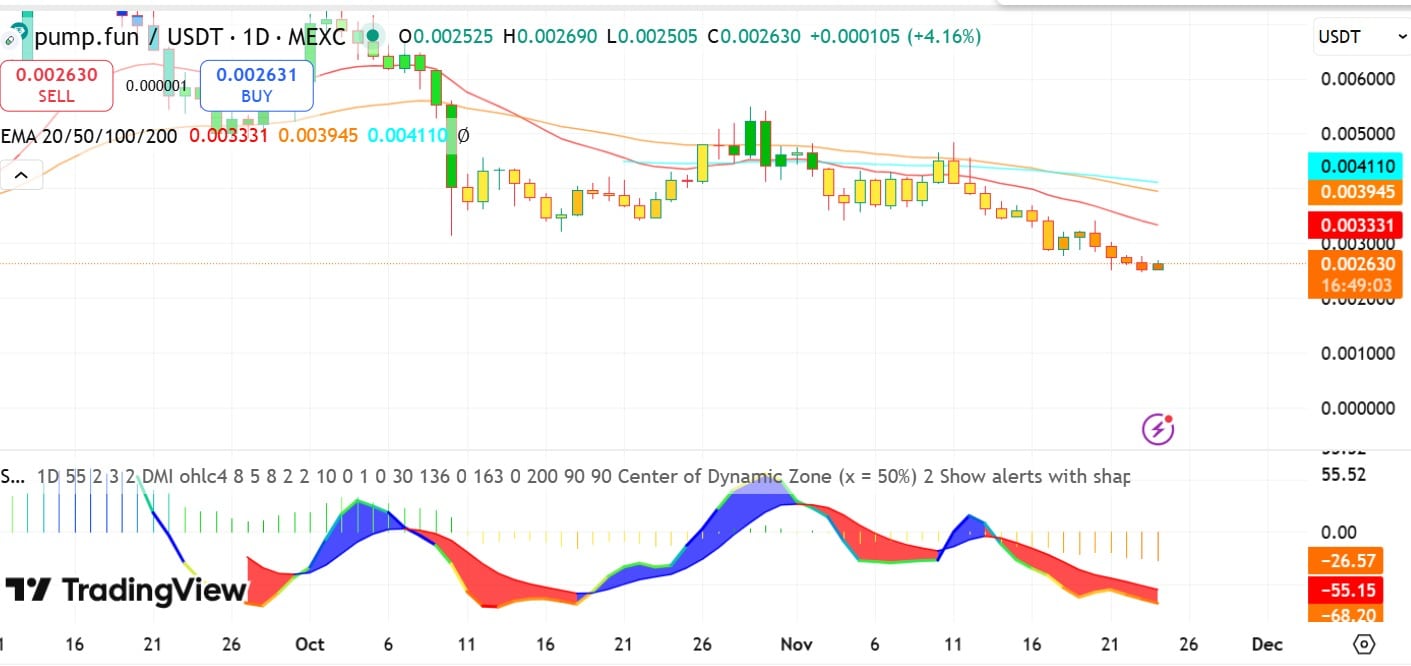This screenshot has width=1411, height=666.
Task: Click the current price 0.002630 countdown label
Action: 1357,275
